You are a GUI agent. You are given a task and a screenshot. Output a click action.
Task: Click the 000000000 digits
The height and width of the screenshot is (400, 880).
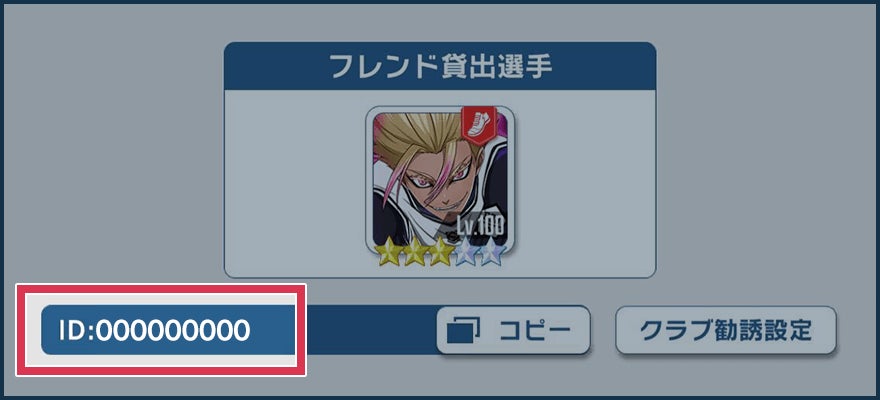(x=173, y=331)
